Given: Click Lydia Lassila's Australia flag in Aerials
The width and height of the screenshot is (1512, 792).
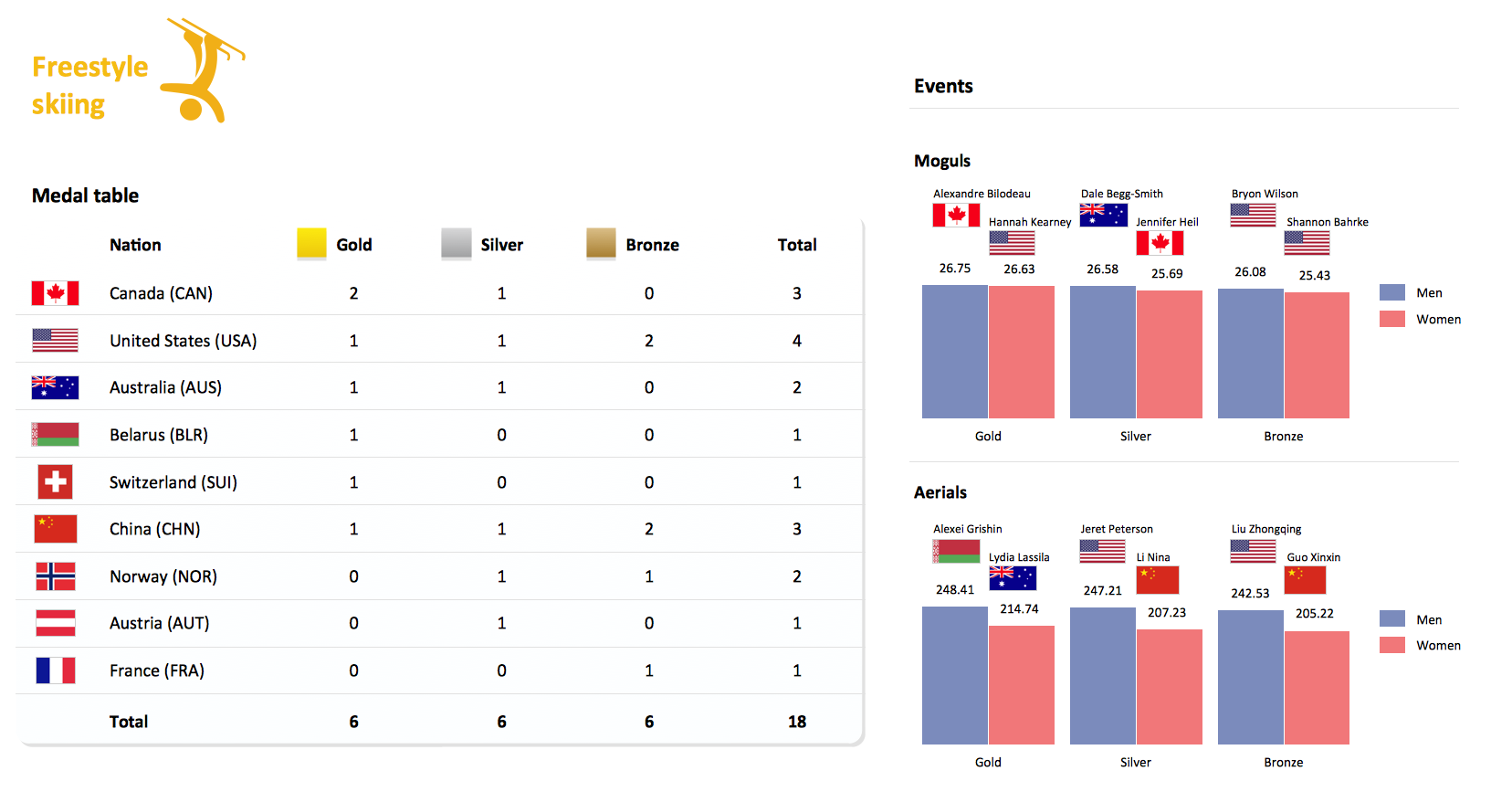Looking at the screenshot, I should click(1013, 578).
